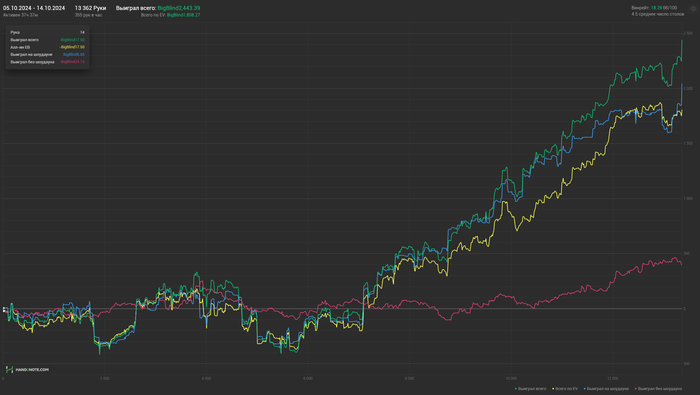Click x-axis label 10 000
The width and height of the screenshot is (700, 395).
(511, 378)
